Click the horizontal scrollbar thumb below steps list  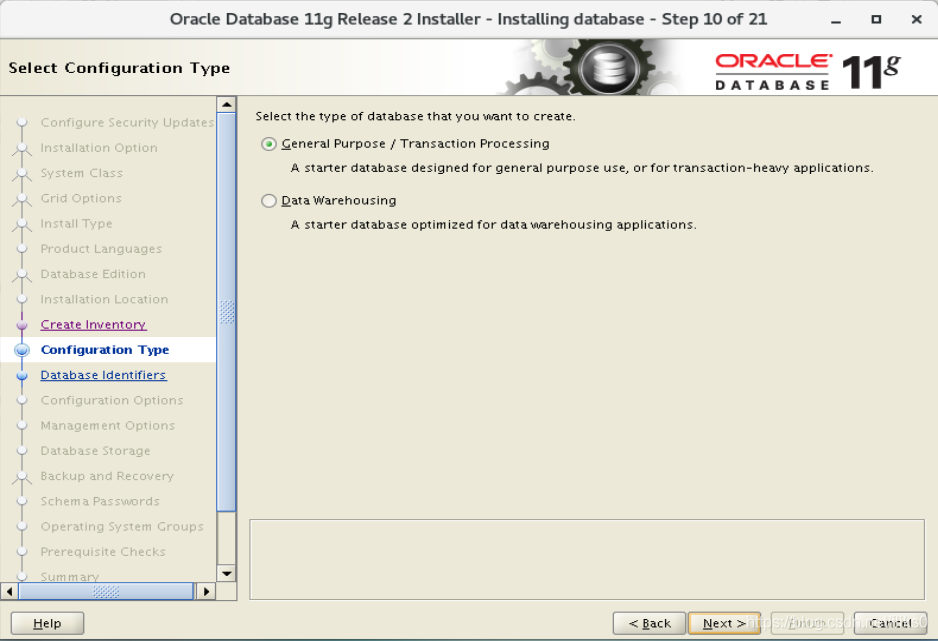[106, 591]
